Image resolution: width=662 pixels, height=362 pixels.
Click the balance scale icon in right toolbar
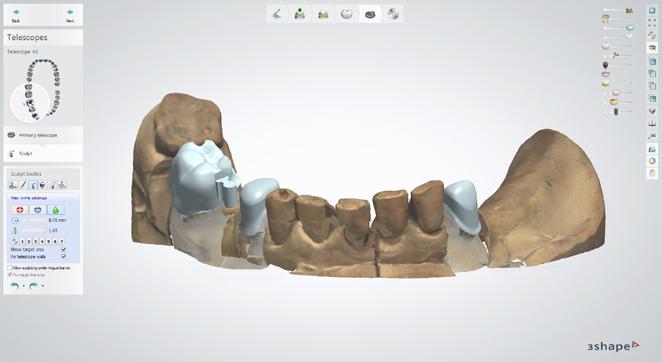(652, 123)
